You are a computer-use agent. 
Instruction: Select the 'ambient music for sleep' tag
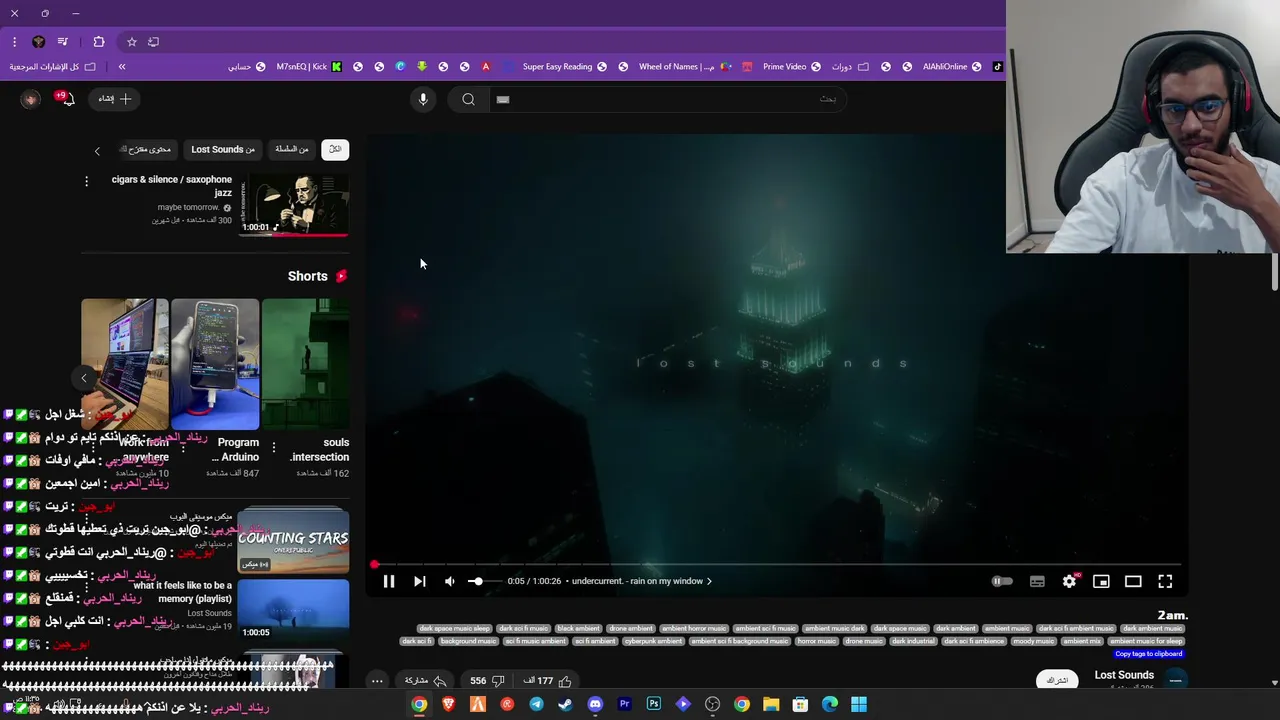point(1146,641)
